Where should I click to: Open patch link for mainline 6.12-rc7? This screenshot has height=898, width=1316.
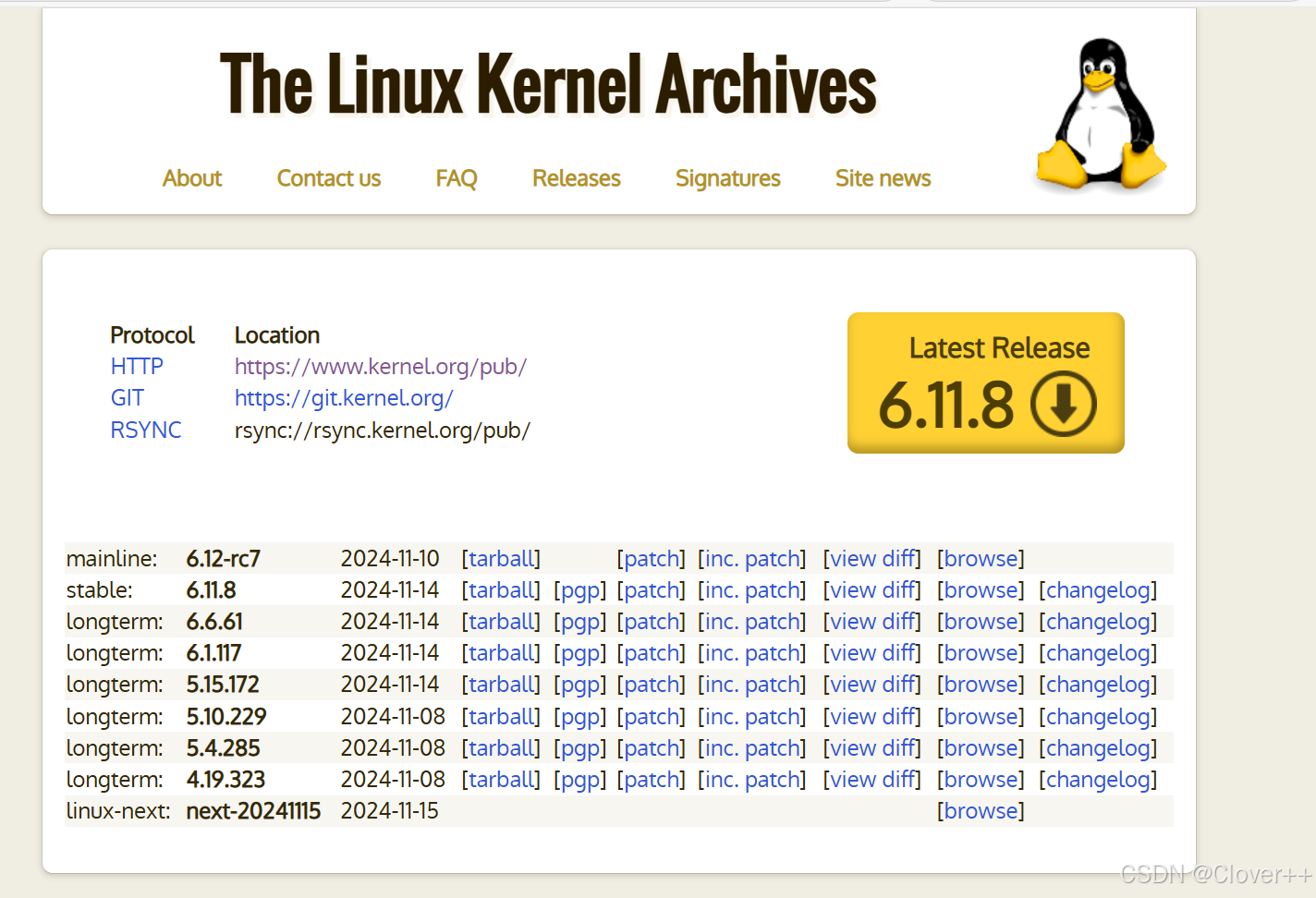point(652,559)
